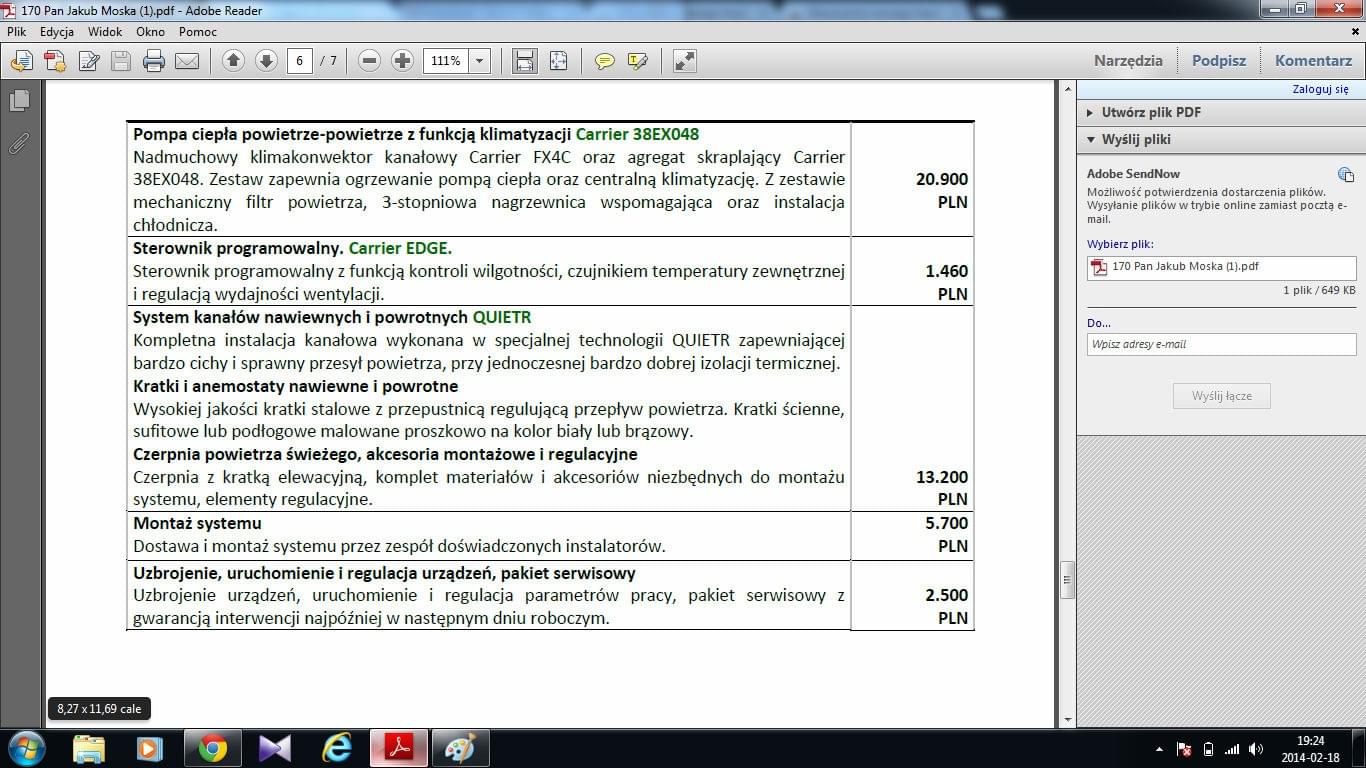Open the Edycja menu
Screen dimensions: 1366x768
click(x=57, y=32)
